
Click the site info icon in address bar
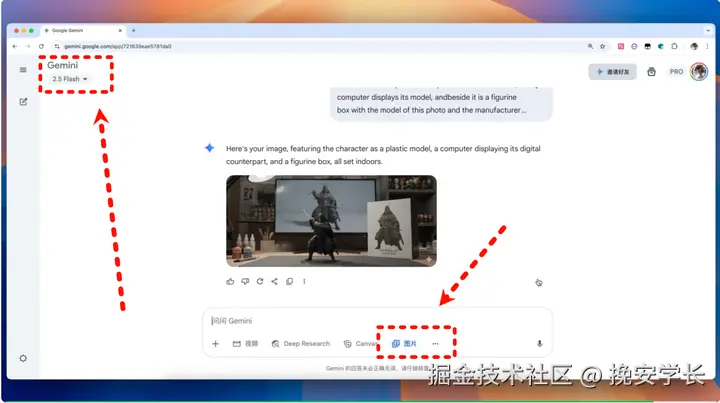coord(57,46)
